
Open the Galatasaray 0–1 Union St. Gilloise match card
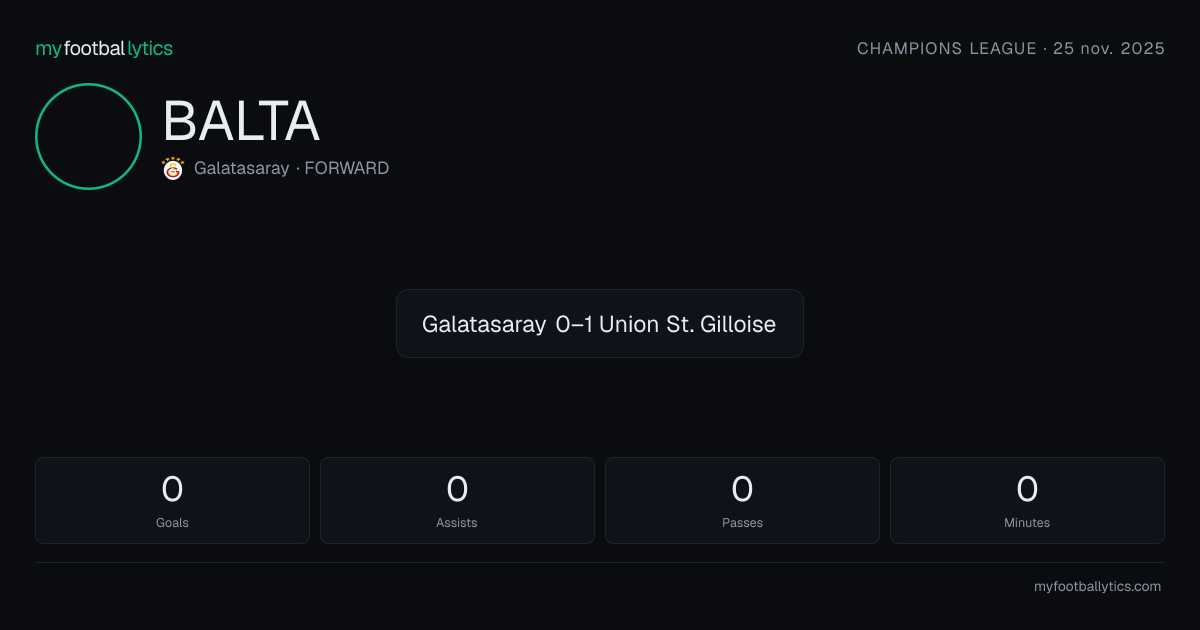click(x=600, y=324)
